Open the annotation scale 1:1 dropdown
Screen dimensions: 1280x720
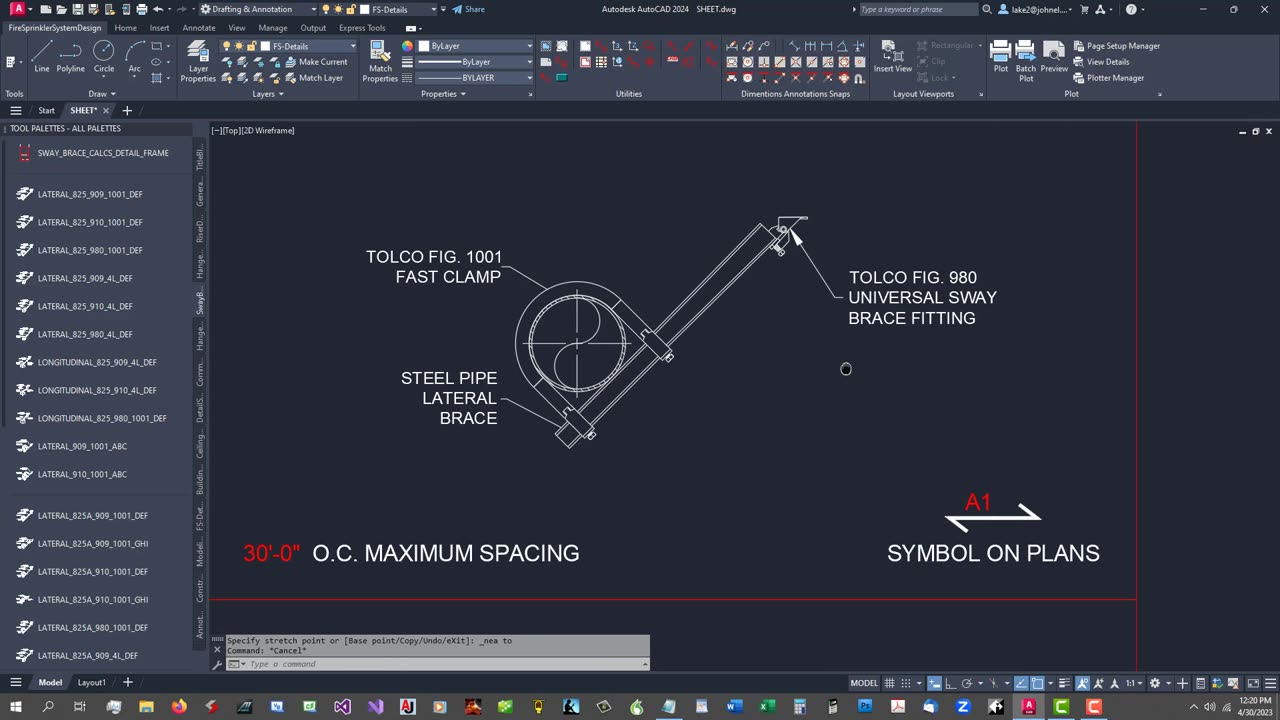tap(1134, 683)
